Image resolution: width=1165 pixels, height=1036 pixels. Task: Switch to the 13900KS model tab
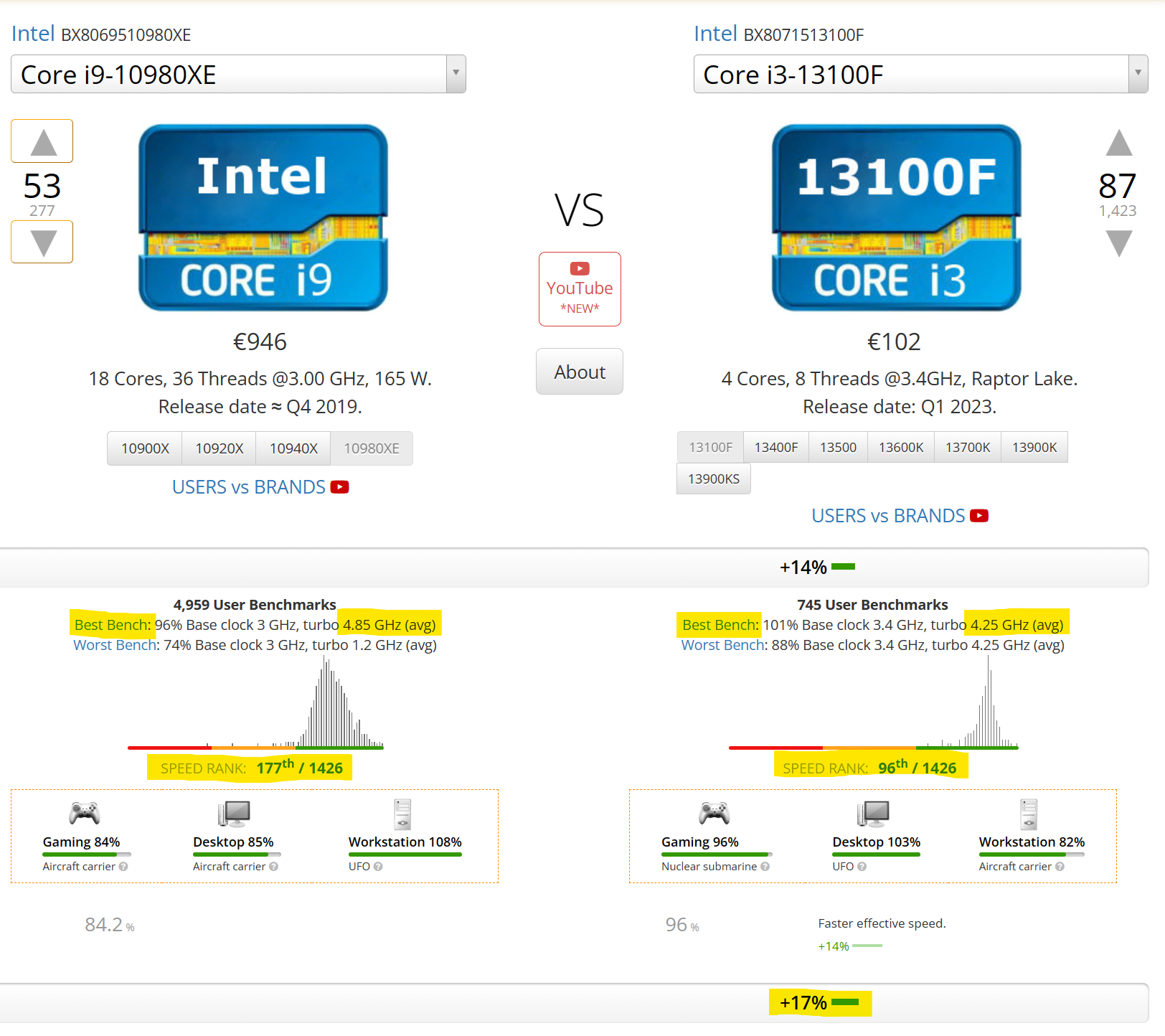(x=713, y=479)
